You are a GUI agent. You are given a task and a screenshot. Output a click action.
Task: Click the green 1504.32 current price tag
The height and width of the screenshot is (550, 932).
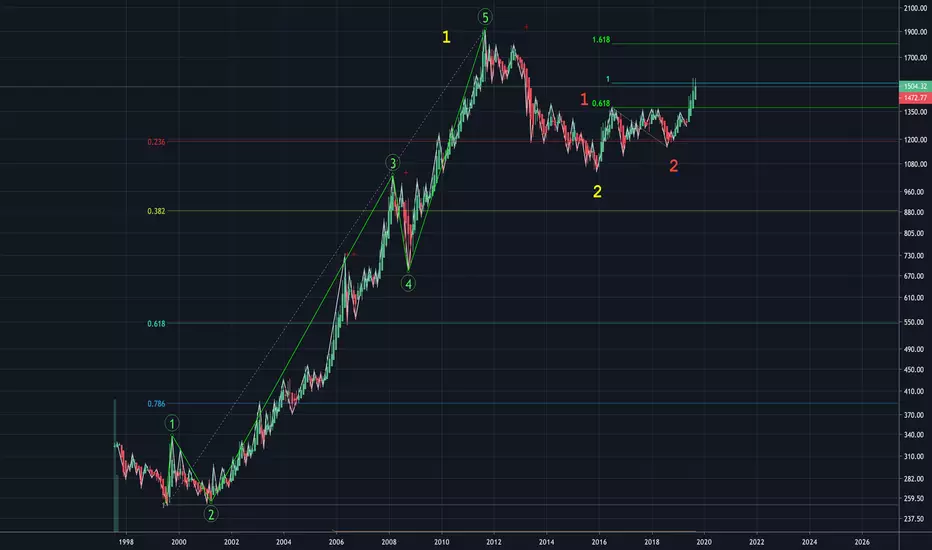pos(915,86)
